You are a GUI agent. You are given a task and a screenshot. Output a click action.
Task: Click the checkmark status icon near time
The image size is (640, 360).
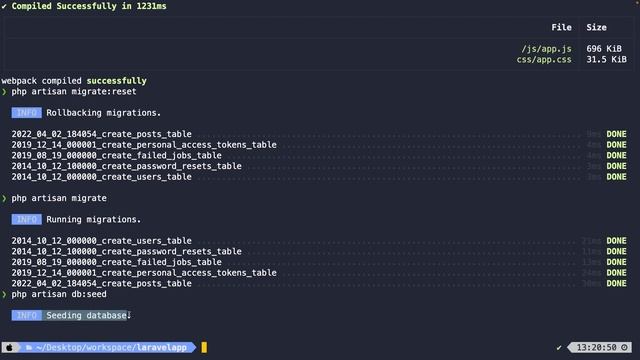point(559,348)
